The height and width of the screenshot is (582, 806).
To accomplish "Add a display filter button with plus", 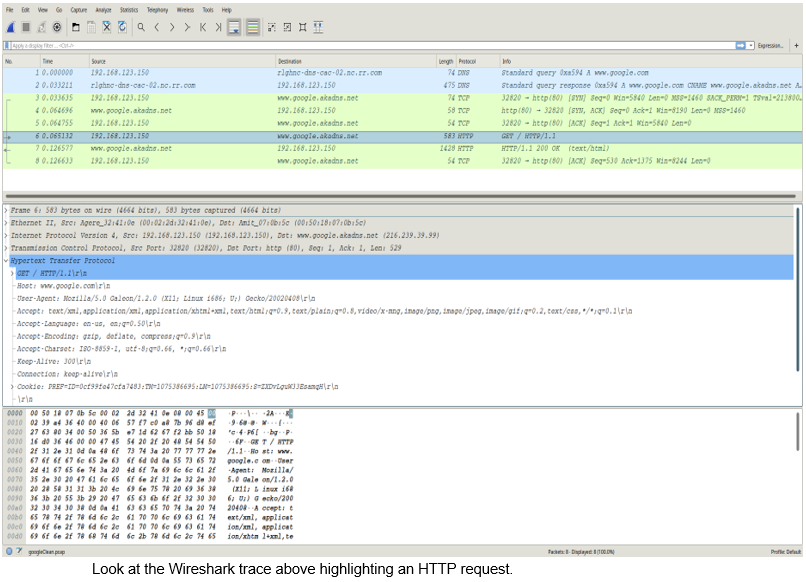I will click(x=796, y=46).
